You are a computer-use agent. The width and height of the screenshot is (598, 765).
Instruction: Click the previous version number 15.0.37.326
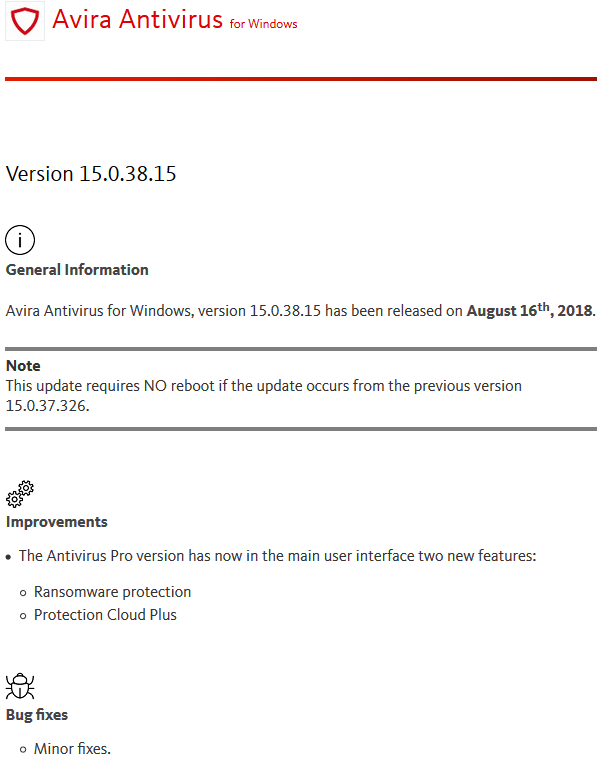pos(46,406)
